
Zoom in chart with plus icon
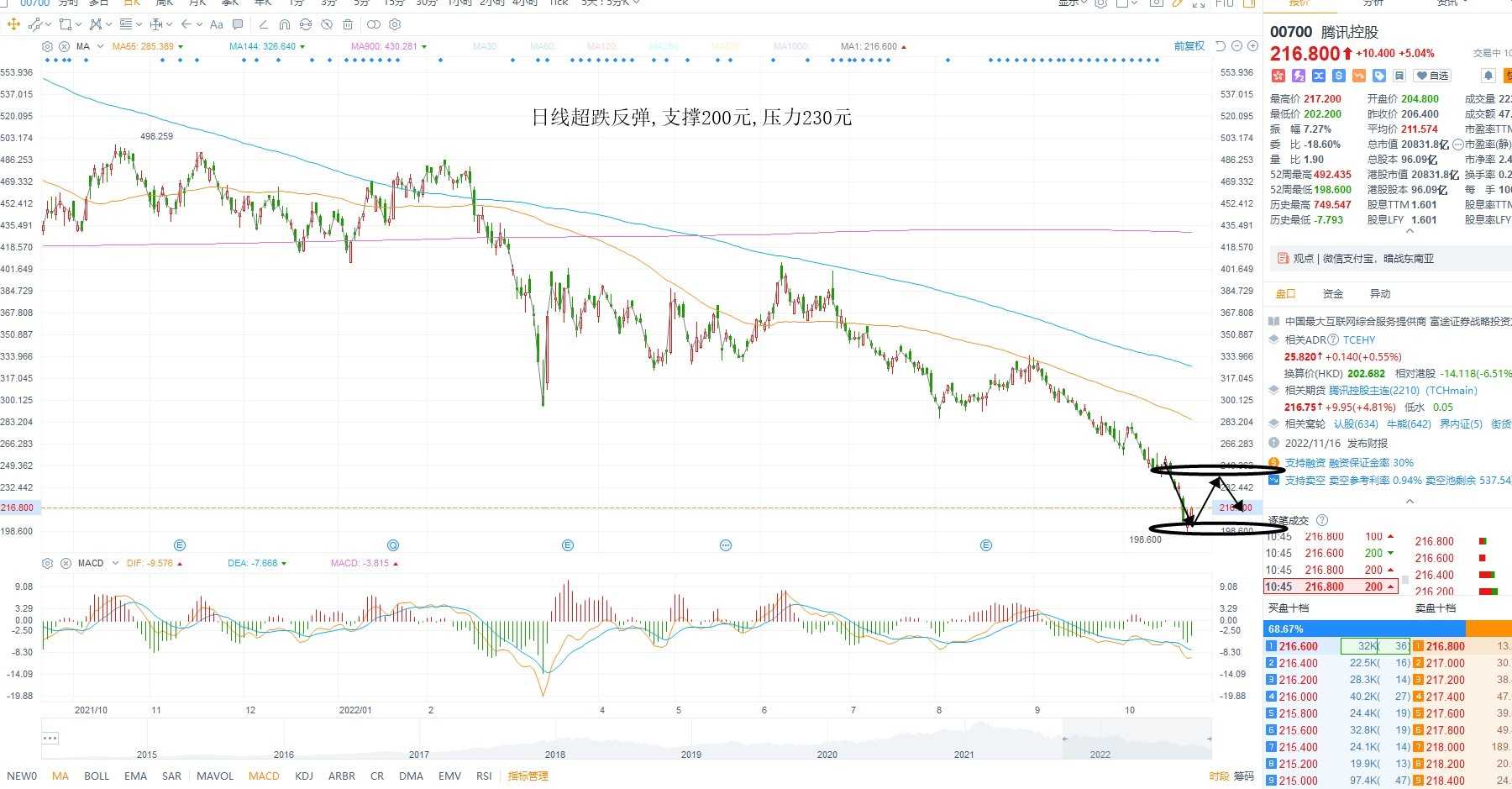pyautogui.click(x=1252, y=46)
